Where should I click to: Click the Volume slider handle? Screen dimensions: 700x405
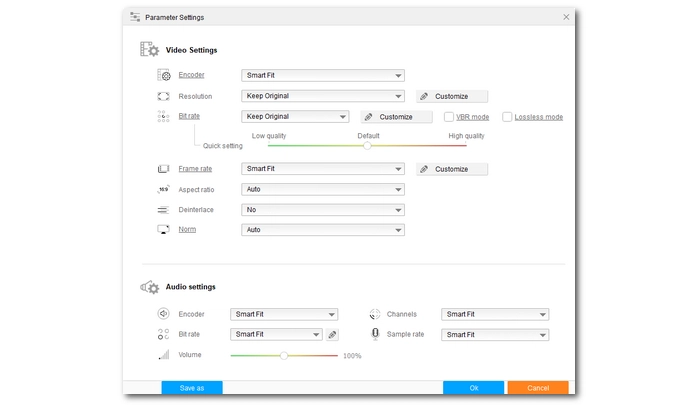click(x=284, y=355)
